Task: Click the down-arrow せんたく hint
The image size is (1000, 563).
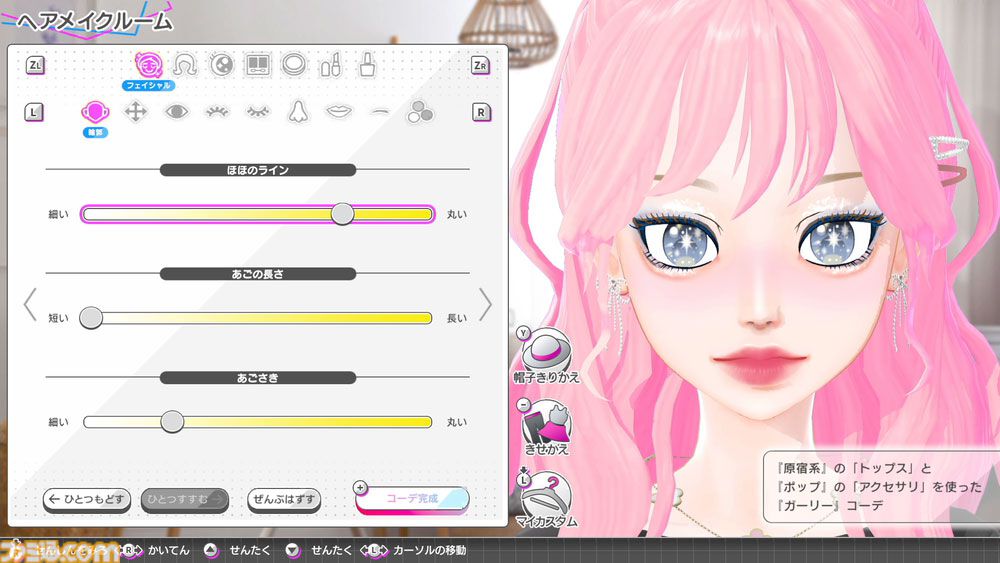Action: (318, 550)
